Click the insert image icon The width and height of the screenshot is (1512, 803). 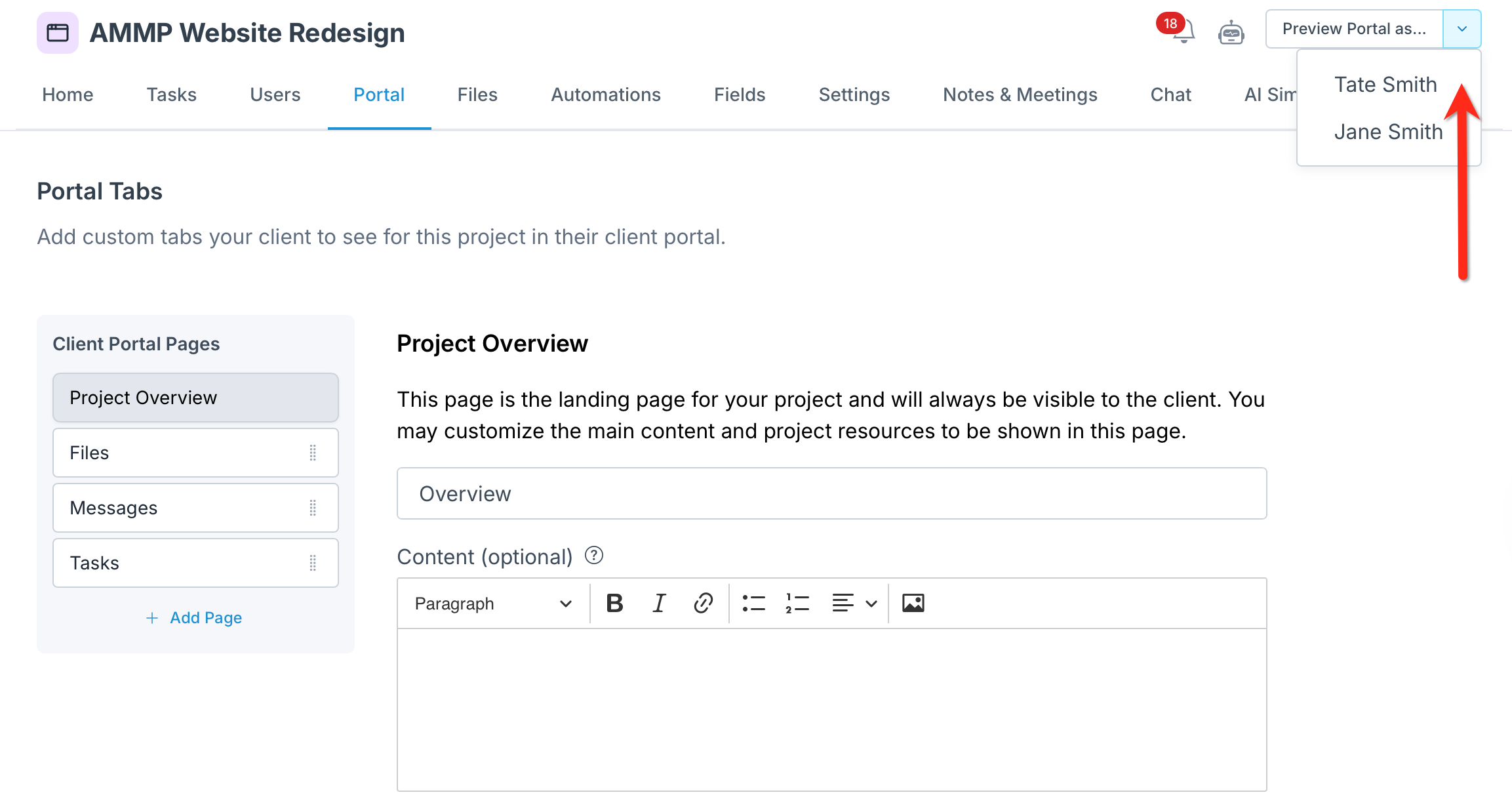coord(913,603)
